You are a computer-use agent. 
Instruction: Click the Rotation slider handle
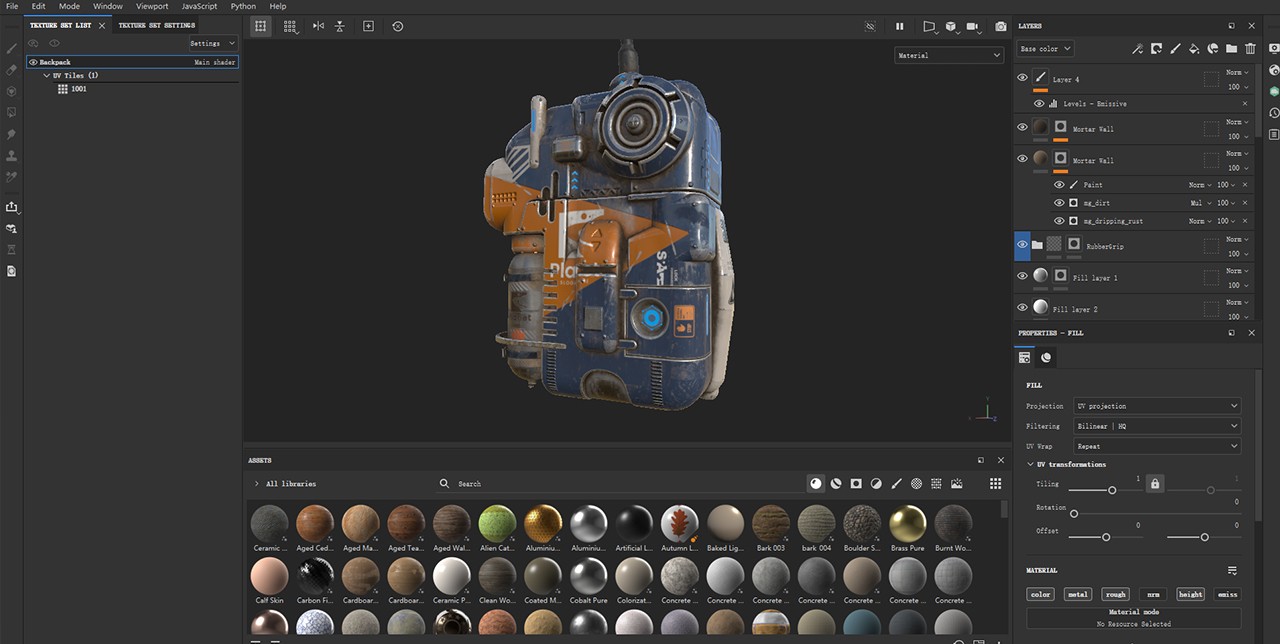click(x=1074, y=514)
